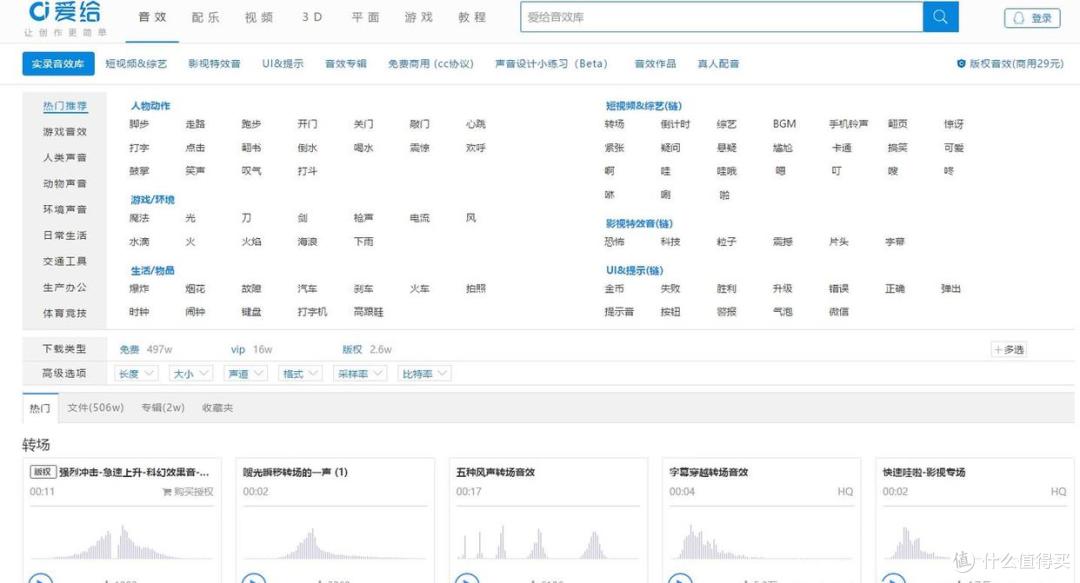The image size is (1080, 583).
Task: Click the 爱给 site logo
Action: pos(65,18)
